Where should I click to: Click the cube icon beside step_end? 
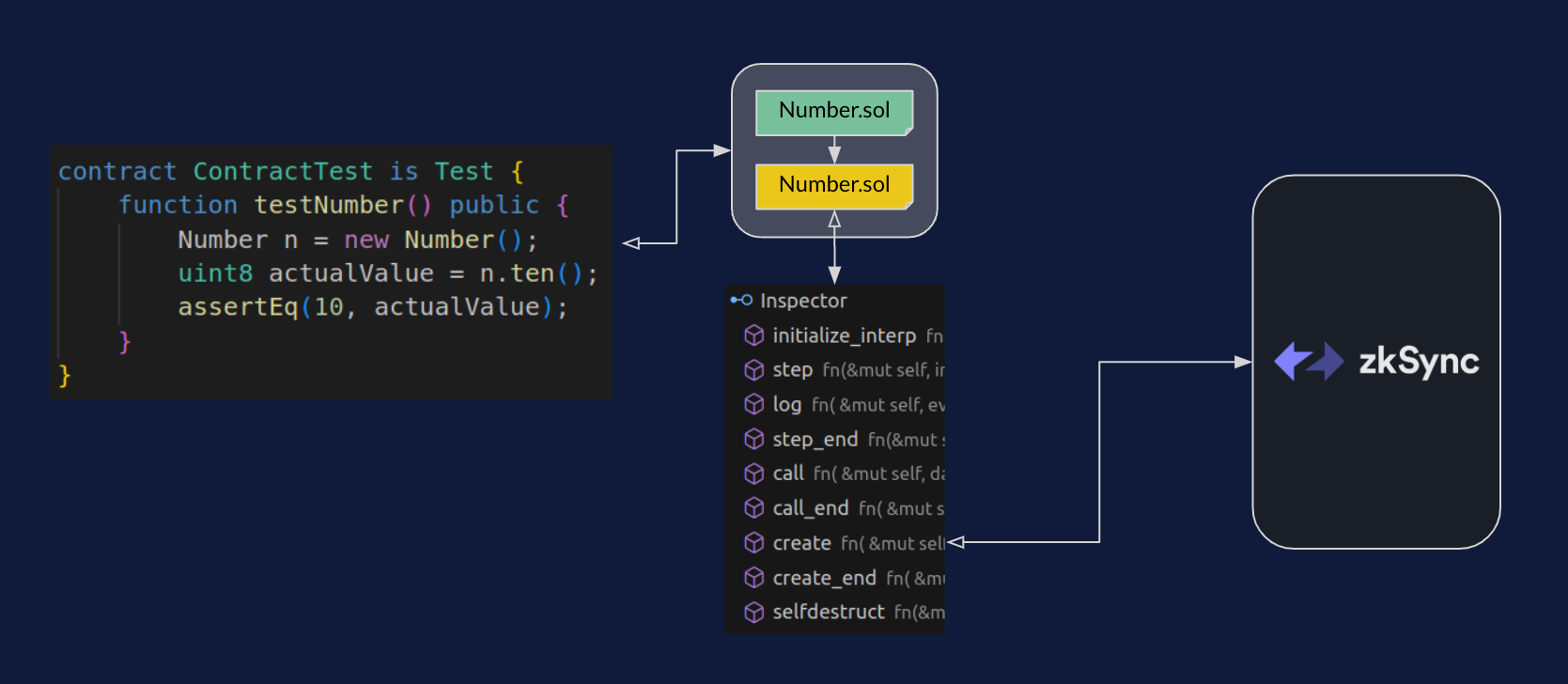tap(753, 439)
